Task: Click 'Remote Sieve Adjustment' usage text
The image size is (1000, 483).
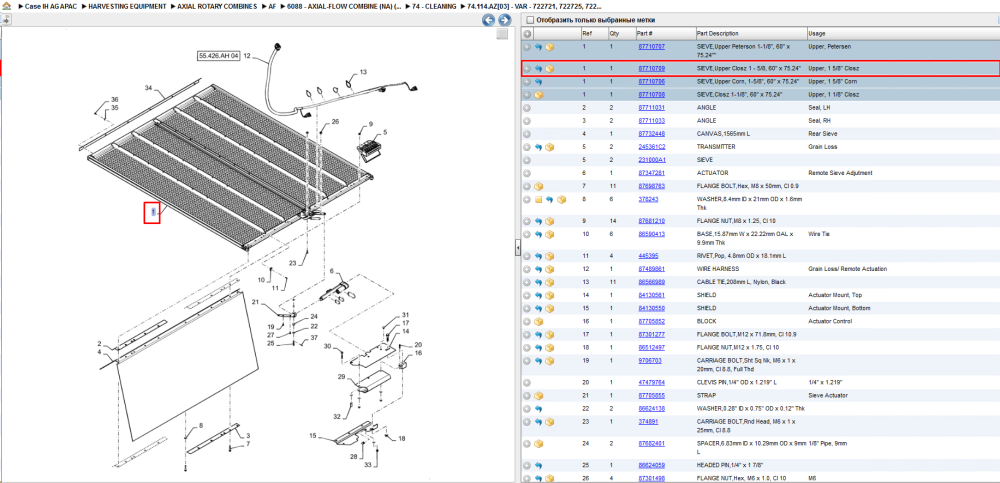Action: 840,173
